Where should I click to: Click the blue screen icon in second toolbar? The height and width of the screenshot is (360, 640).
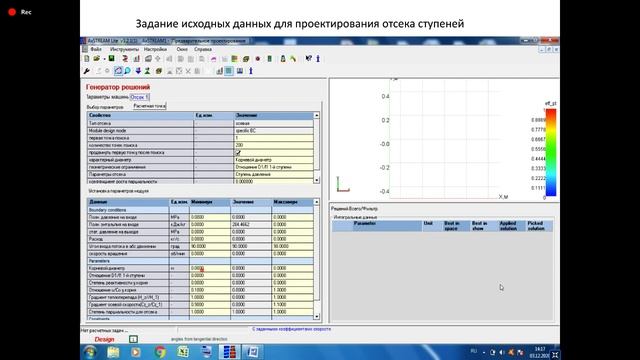(x=240, y=71)
